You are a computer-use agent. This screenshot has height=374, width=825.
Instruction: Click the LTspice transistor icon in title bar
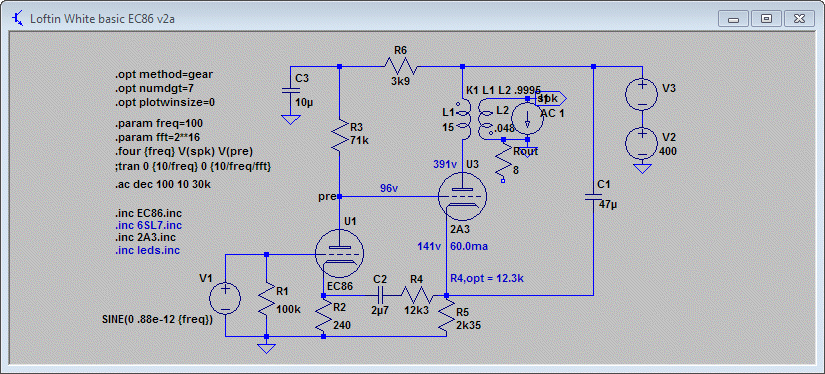(17, 18)
